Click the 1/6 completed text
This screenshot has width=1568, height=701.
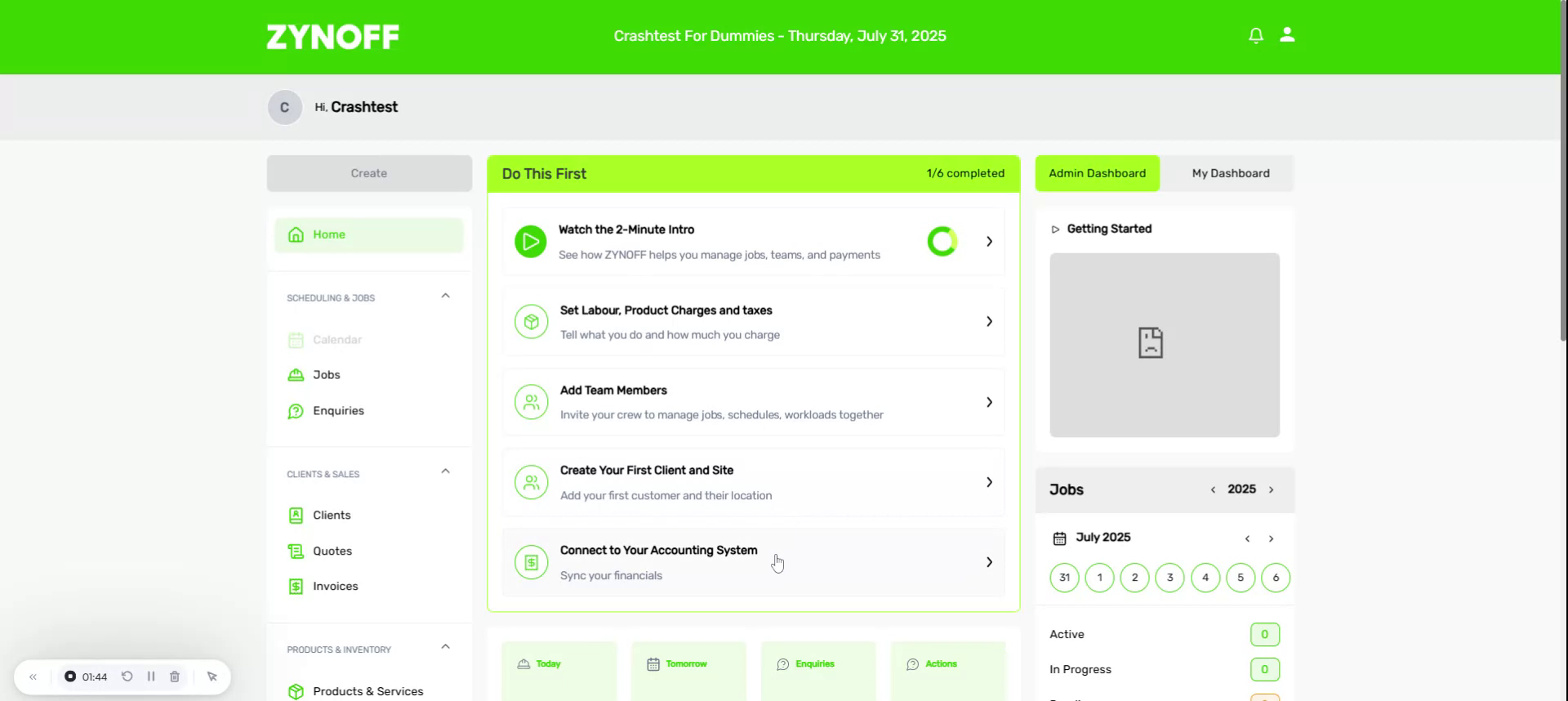pyautogui.click(x=965, y=173)
